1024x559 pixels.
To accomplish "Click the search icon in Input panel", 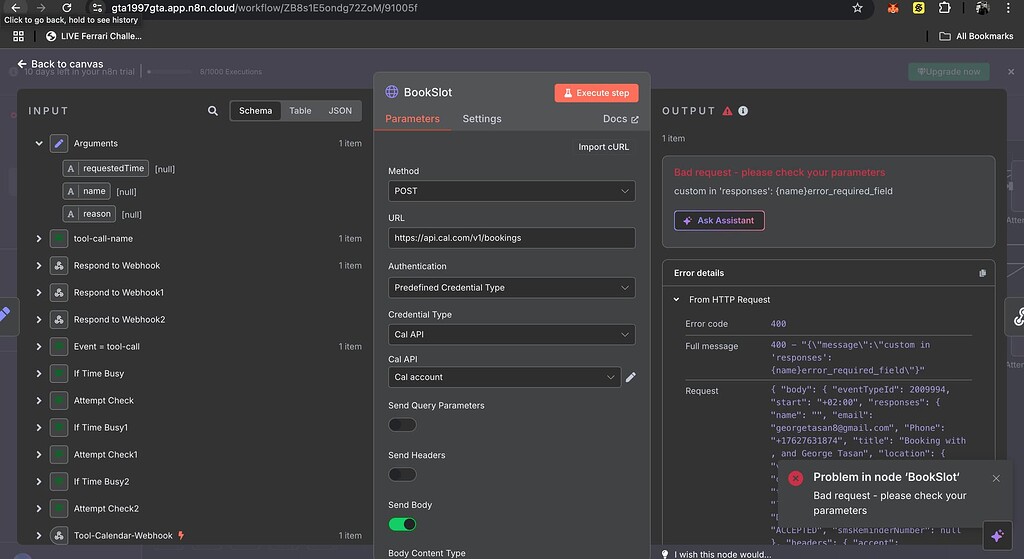I will pos(213,111).
